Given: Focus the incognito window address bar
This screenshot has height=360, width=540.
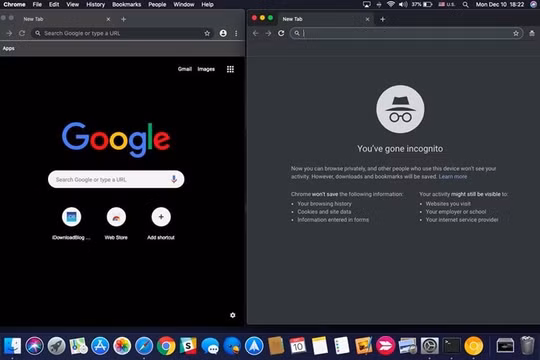Looking at the screenshot, I should pos(406,33).
